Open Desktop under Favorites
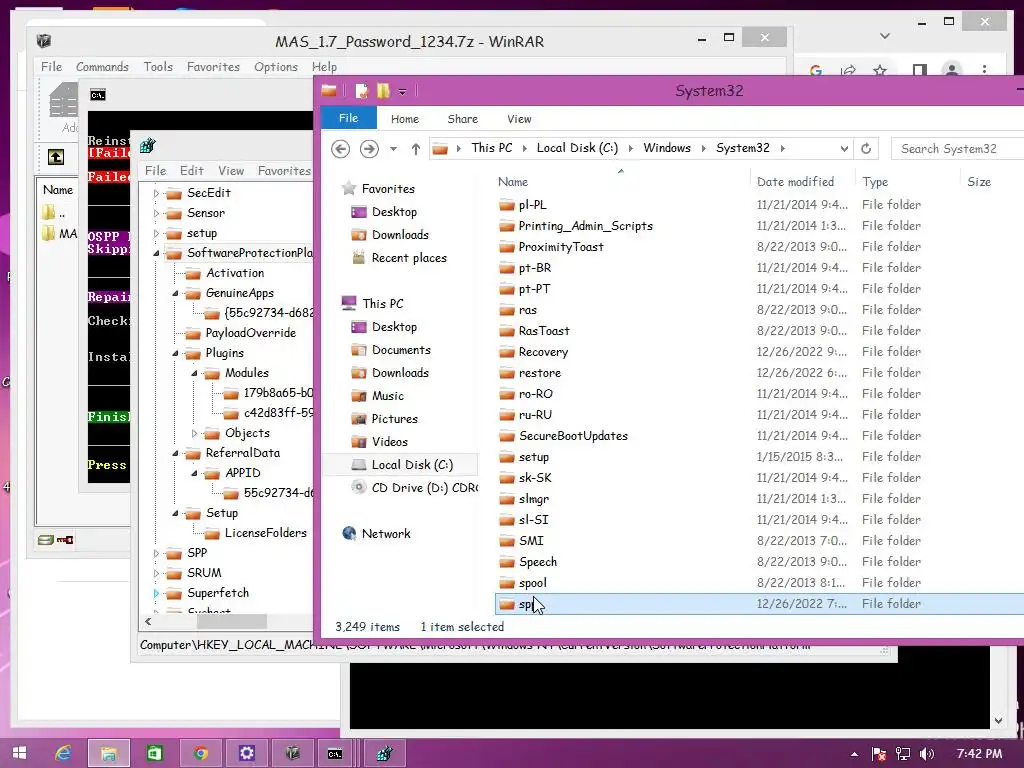This screenshot has height=768, width=1024. pyautogui.click(x=394, y=212)
